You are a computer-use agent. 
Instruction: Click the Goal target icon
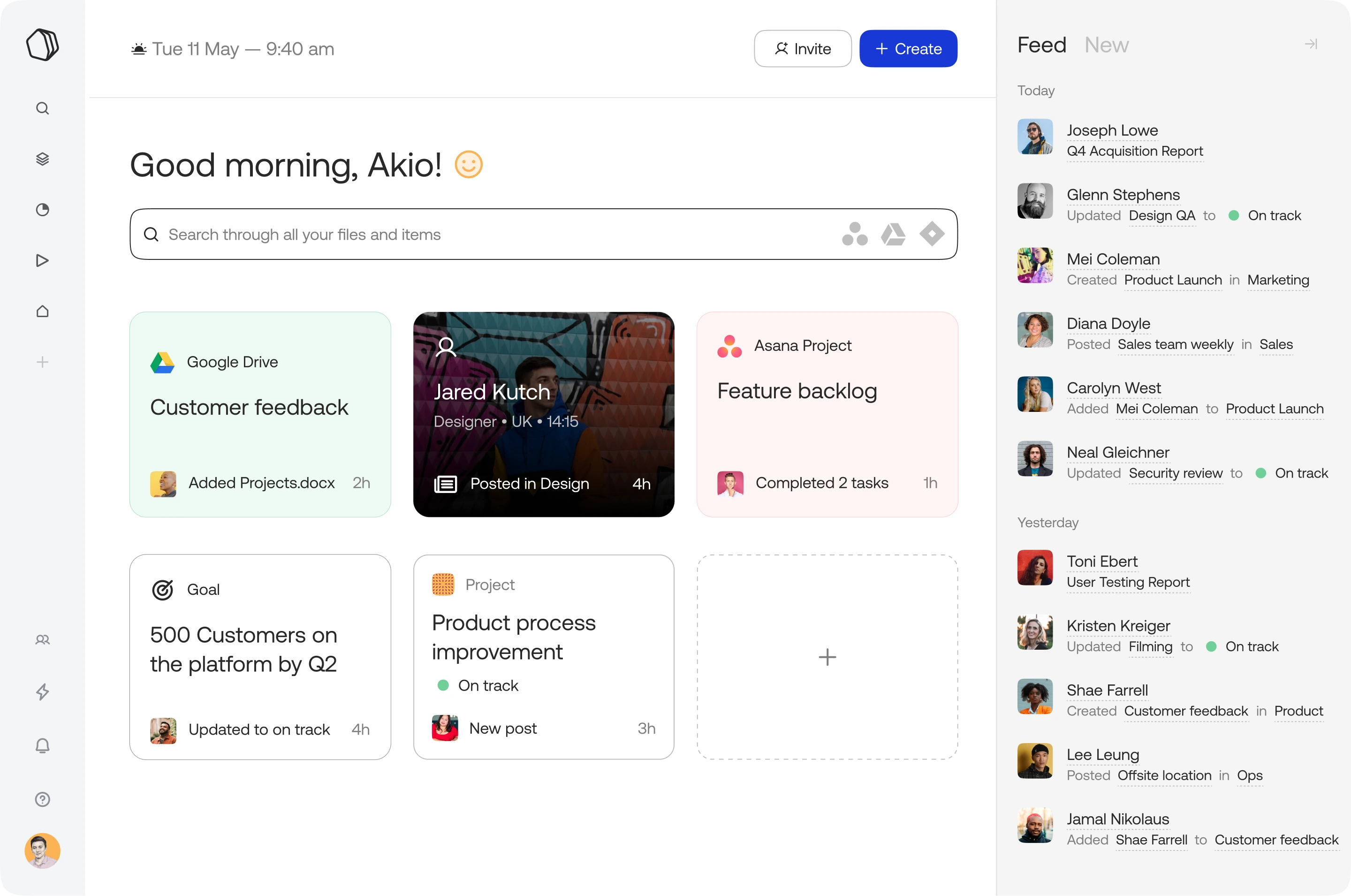click(x=163, y=590)
